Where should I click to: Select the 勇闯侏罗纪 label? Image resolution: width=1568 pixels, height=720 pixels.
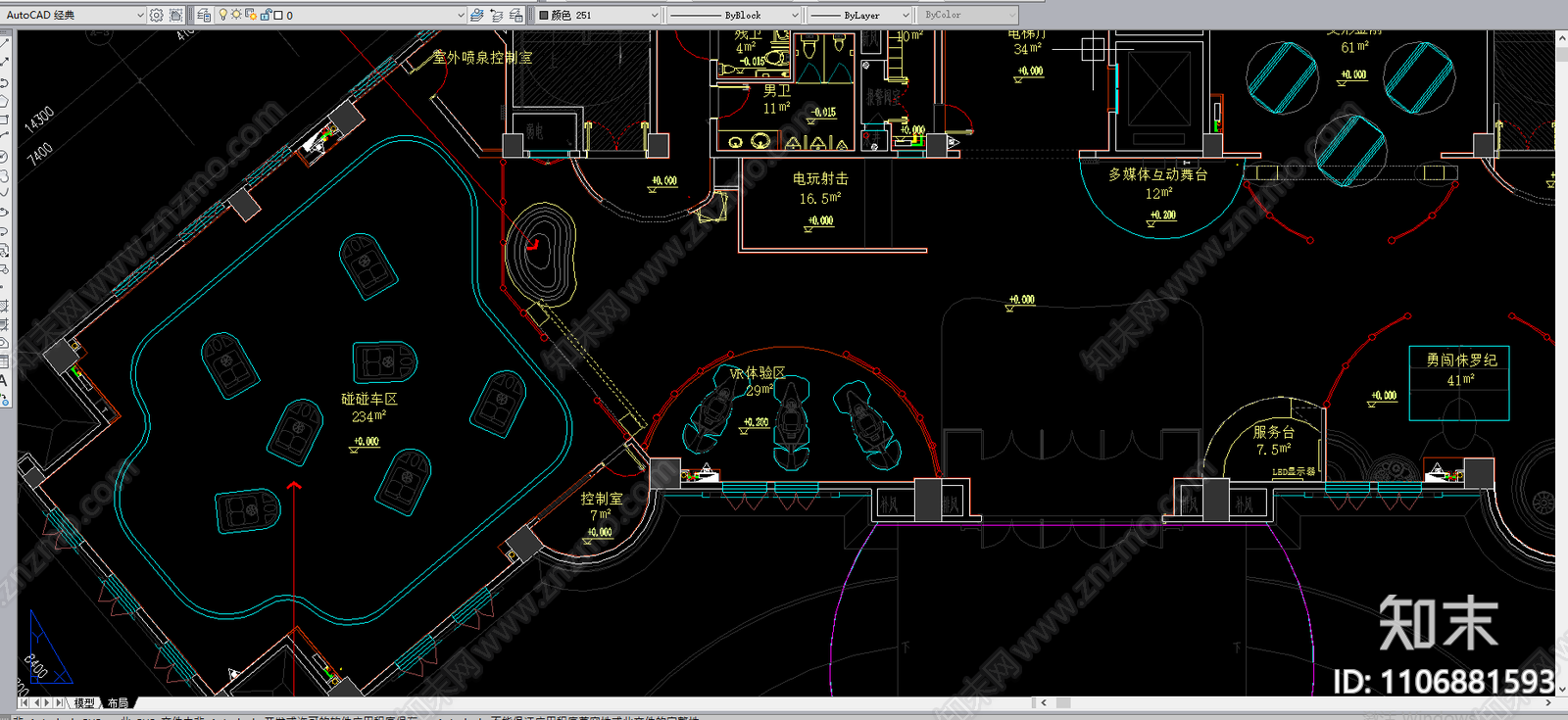[1461, 360]
